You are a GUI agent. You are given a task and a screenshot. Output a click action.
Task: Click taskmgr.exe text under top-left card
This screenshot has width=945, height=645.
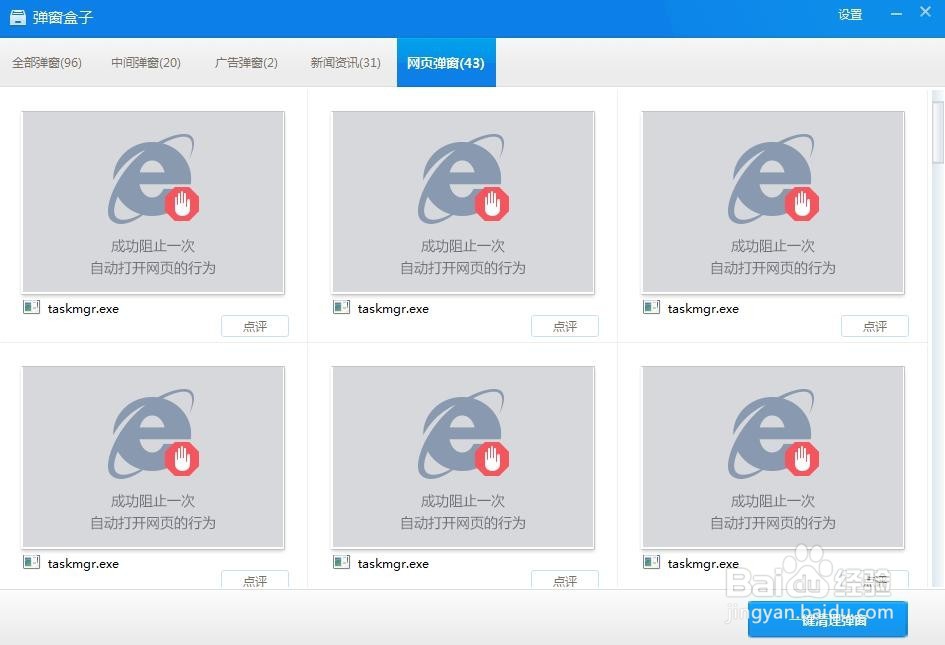click(x=83, y=309)
